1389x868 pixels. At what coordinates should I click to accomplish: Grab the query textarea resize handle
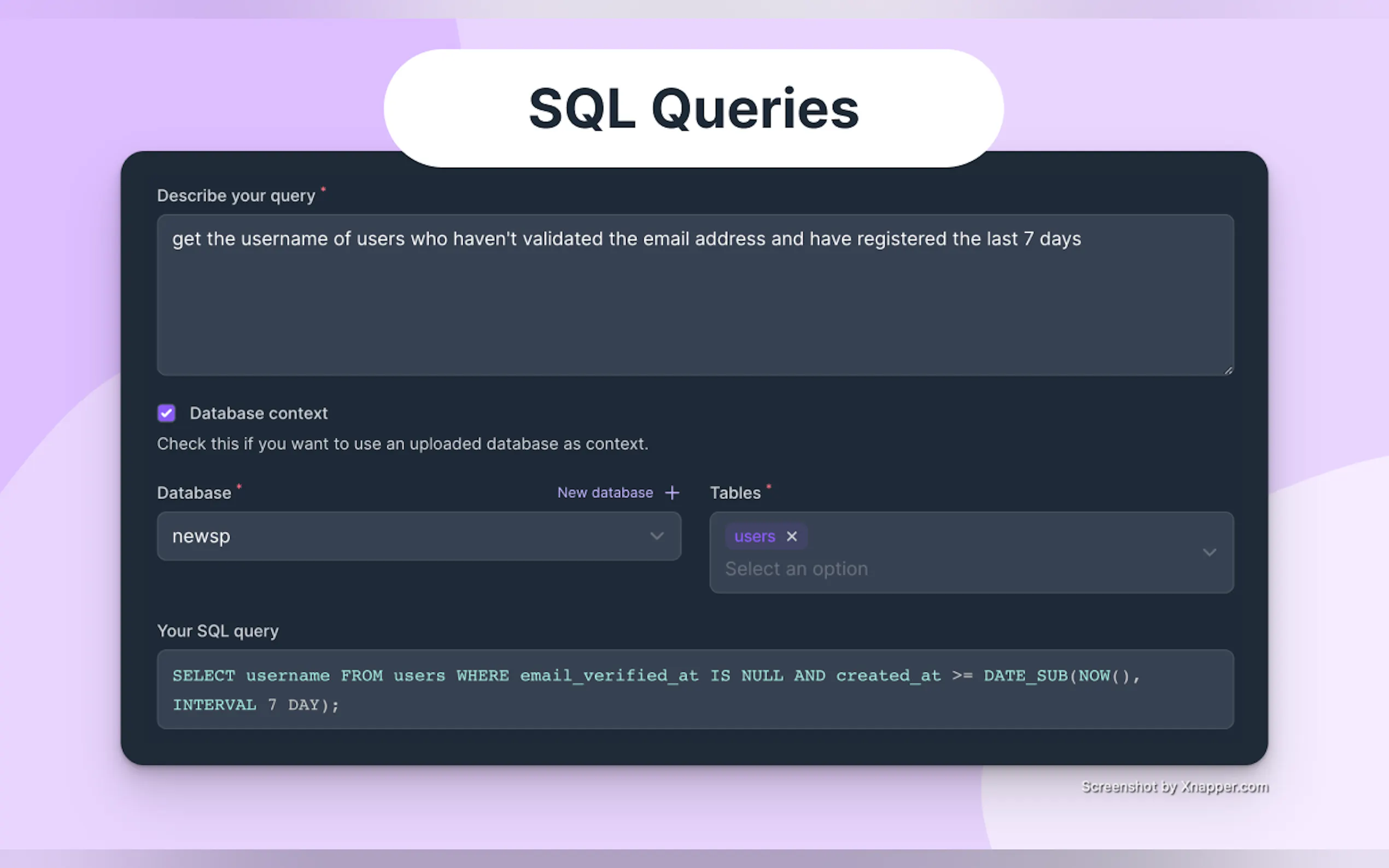click(1228, 370)
